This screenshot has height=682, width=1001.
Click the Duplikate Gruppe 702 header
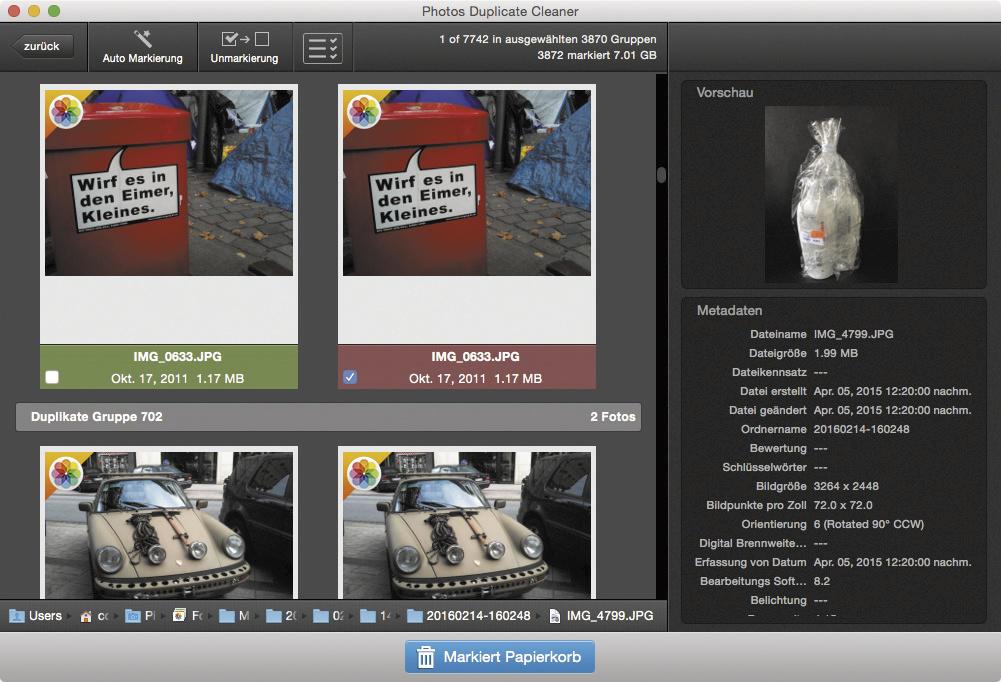pyautogui.click(x=328, y=416)
